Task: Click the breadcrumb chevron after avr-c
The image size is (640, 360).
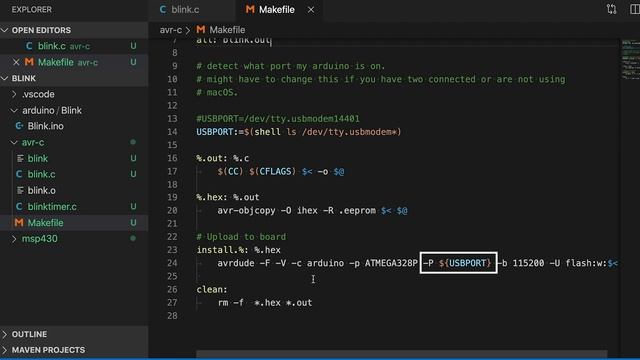Action: pos(188,30)
